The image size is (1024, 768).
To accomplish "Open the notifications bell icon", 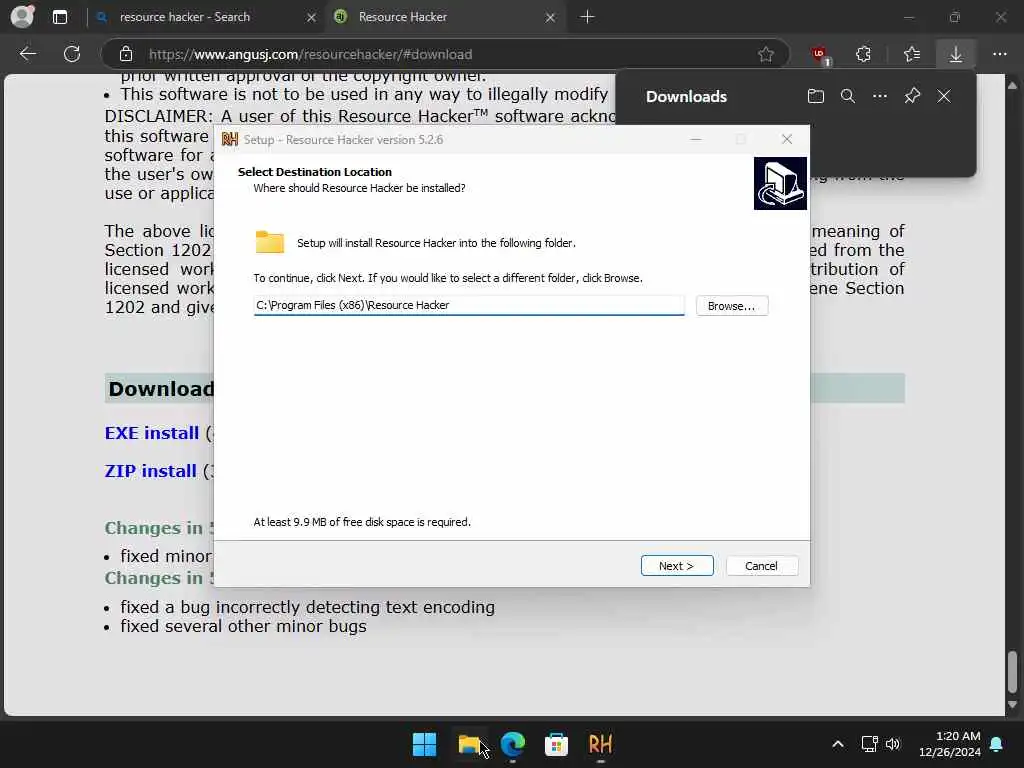I will tap(997, 744).
